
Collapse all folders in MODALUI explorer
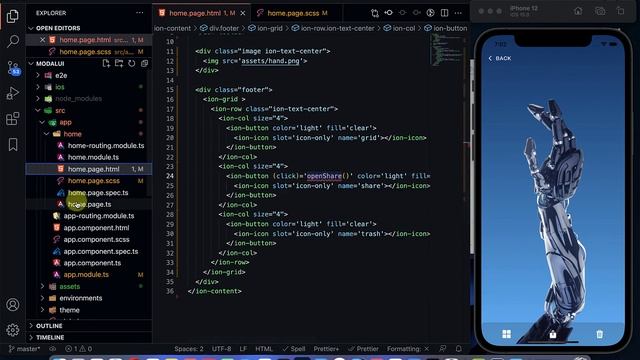coord(144,64)
